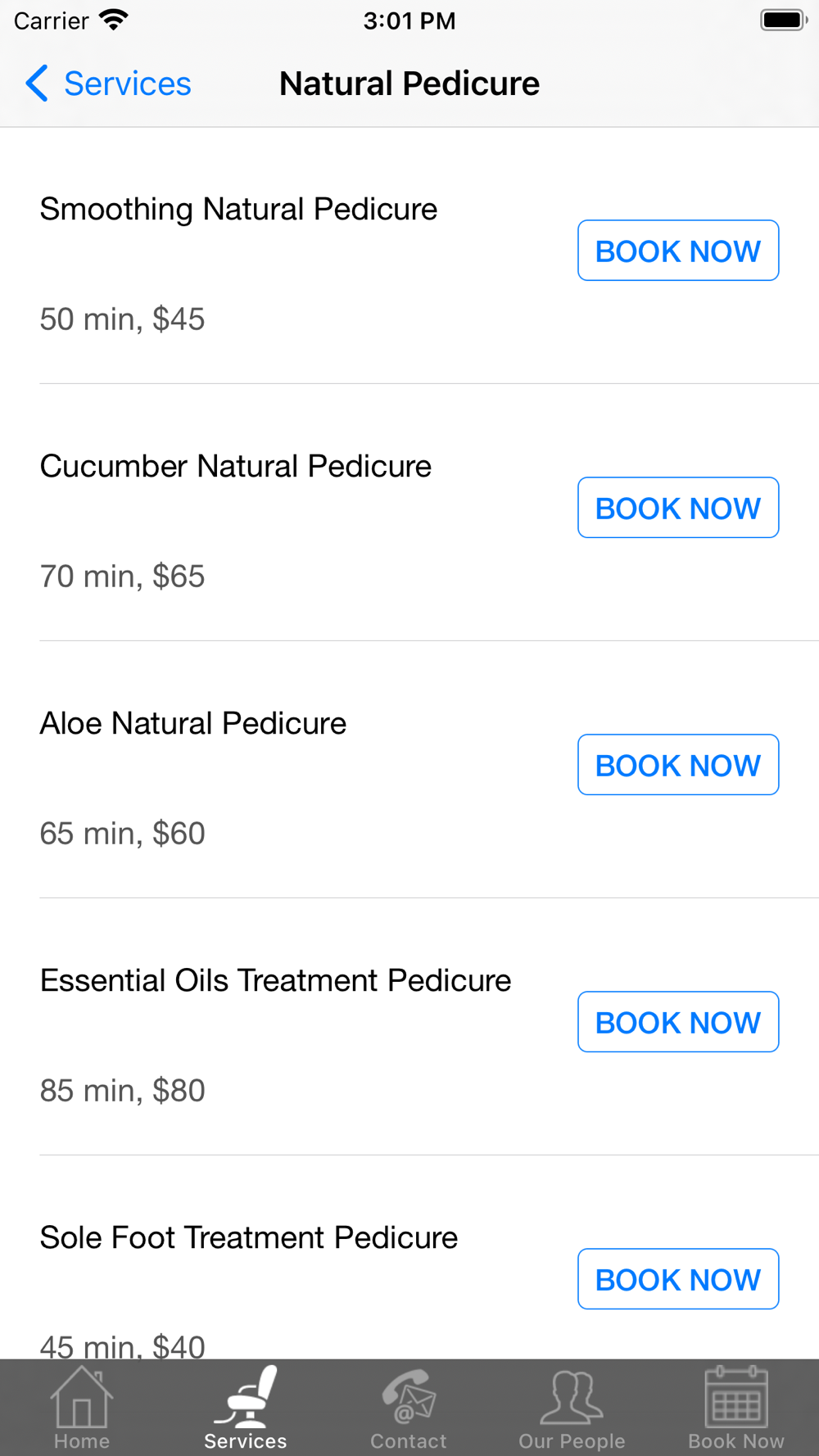Book the Sole Foot Treatment Pedicure
This screenshot has height=1456, width=819.
678,1279
